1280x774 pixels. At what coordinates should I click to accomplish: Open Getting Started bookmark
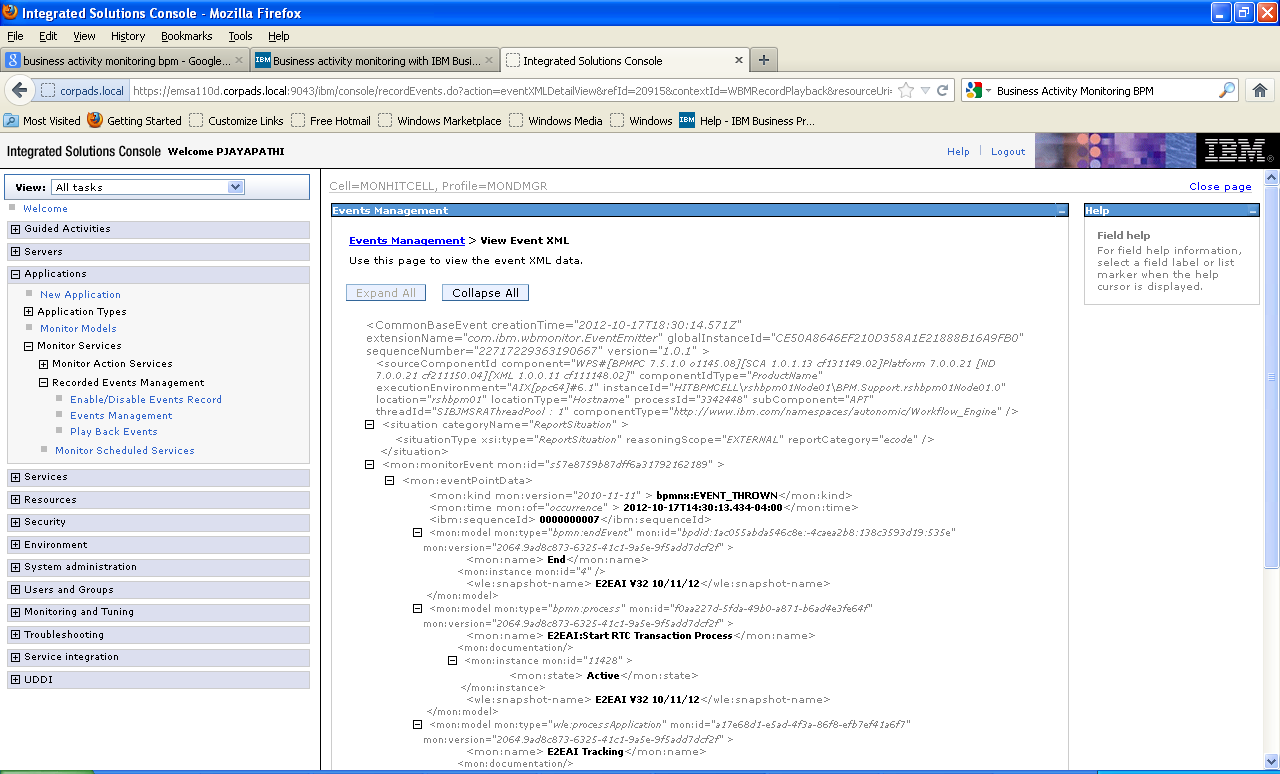(135, 120)
